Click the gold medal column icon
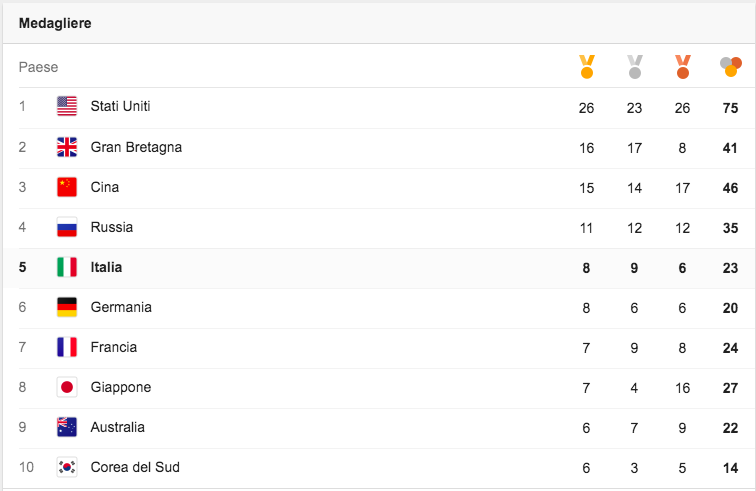 (x=587, y=67)
